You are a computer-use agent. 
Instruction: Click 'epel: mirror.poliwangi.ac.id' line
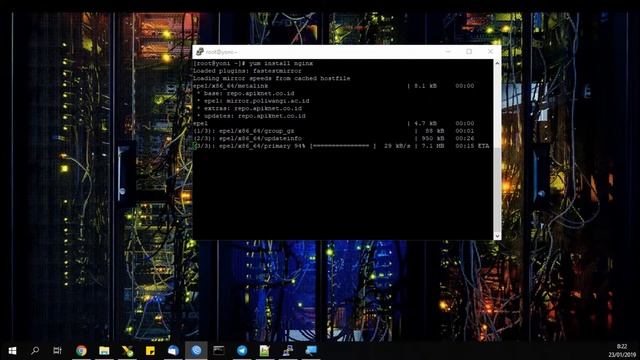click(256, 101)
